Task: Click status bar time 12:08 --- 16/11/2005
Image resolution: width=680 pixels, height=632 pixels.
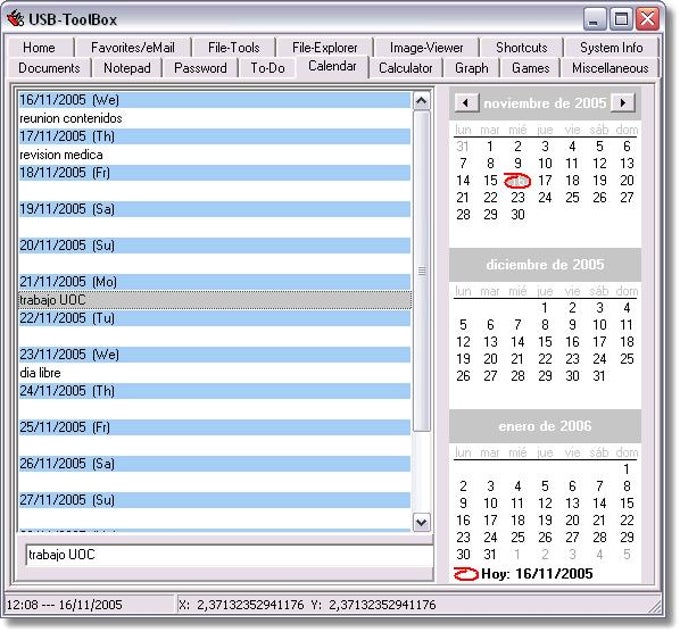Action: (x=64, y=605)
